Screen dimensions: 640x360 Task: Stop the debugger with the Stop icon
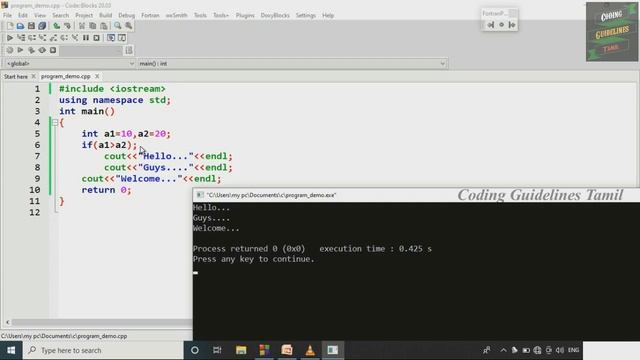(96, 38)
